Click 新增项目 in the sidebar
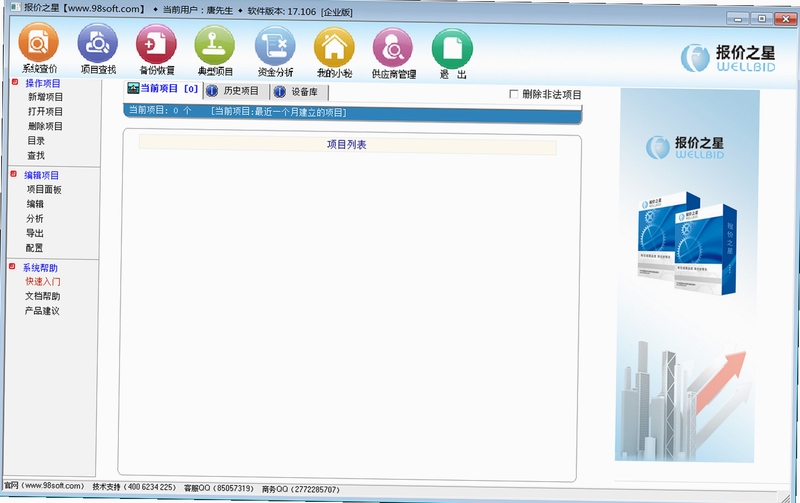Viewport: 800px width, 503px height. (45, 97)
